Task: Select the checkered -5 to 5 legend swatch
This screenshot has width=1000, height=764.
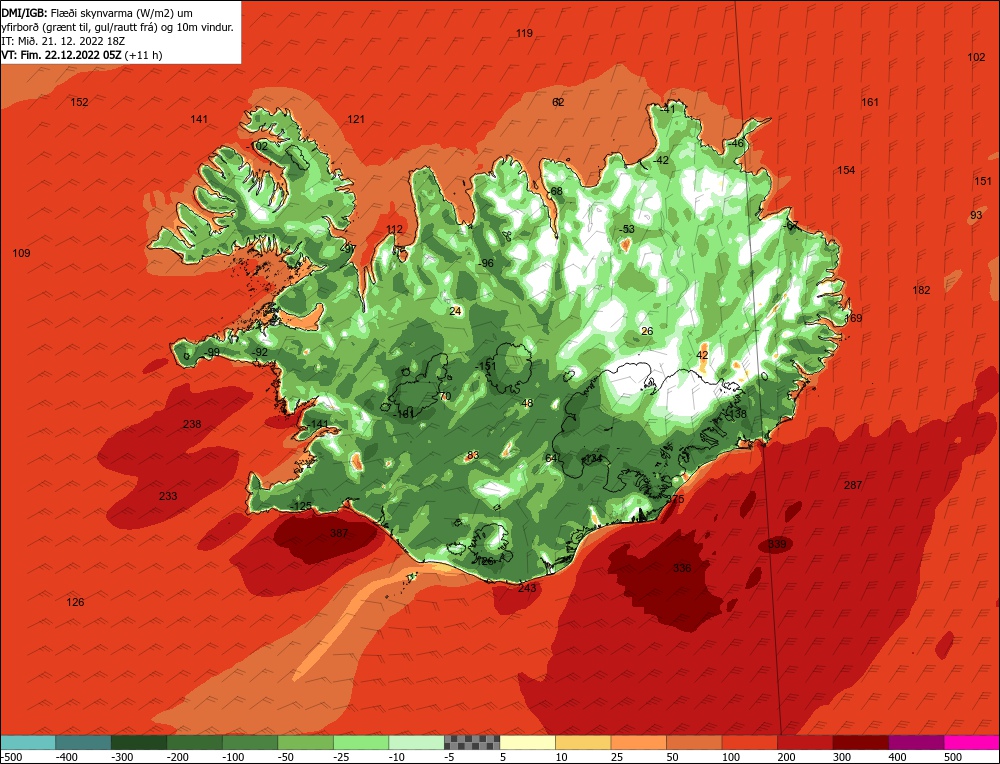Action: (472, 742)
